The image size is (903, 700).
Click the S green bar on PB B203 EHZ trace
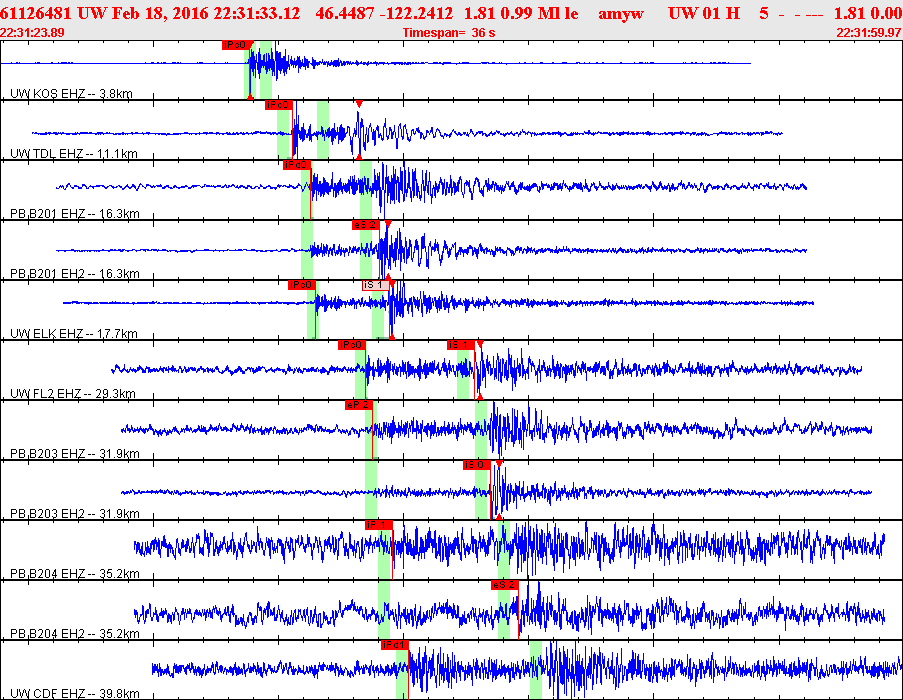pyautogui.click(x=481, y=430)
